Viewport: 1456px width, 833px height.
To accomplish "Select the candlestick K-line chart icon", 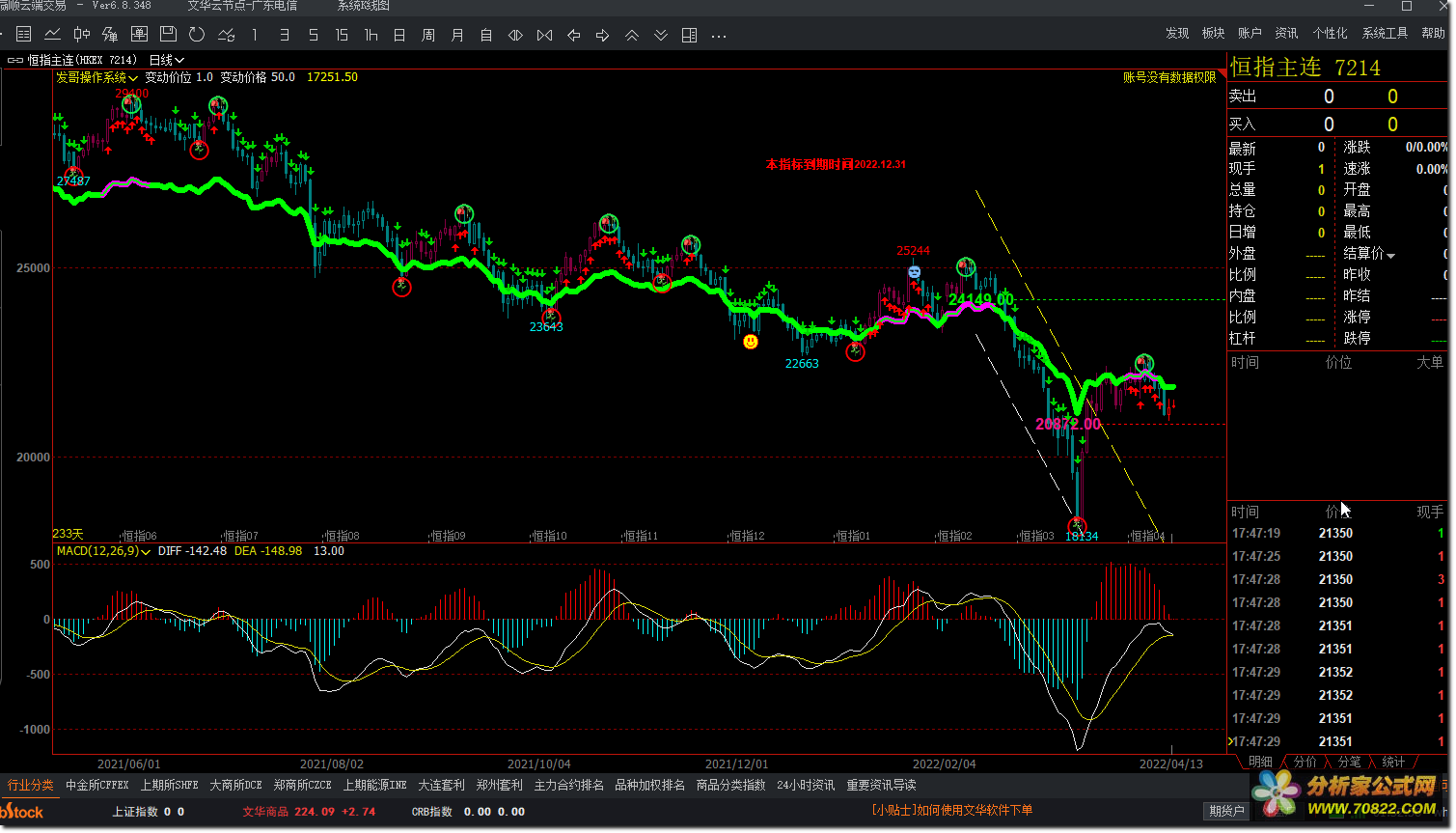I will (82, 35).
